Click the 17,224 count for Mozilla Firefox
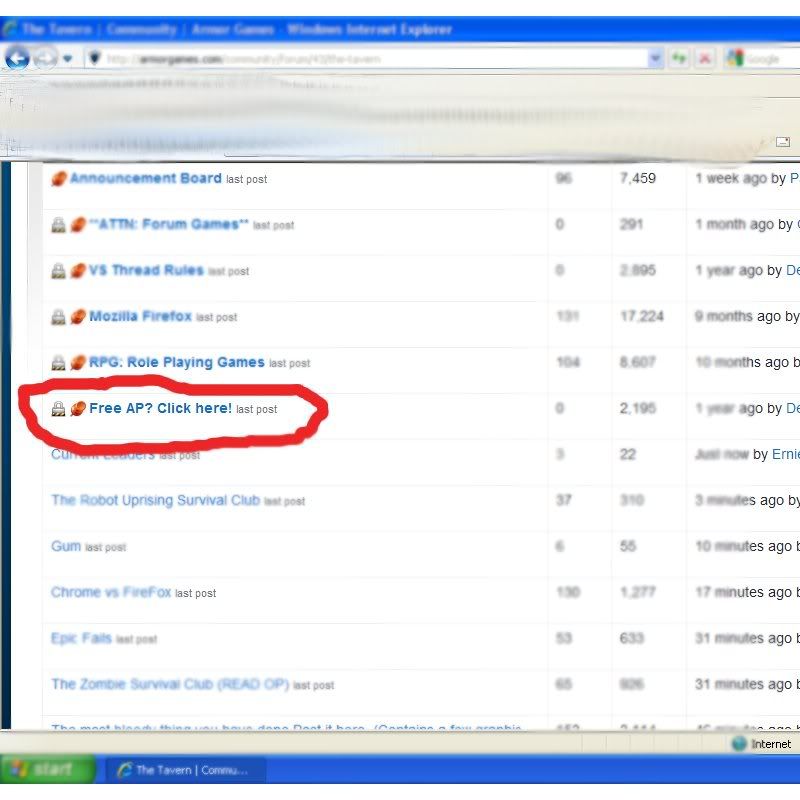Viewport: 800px width, 800px height. 642,316
